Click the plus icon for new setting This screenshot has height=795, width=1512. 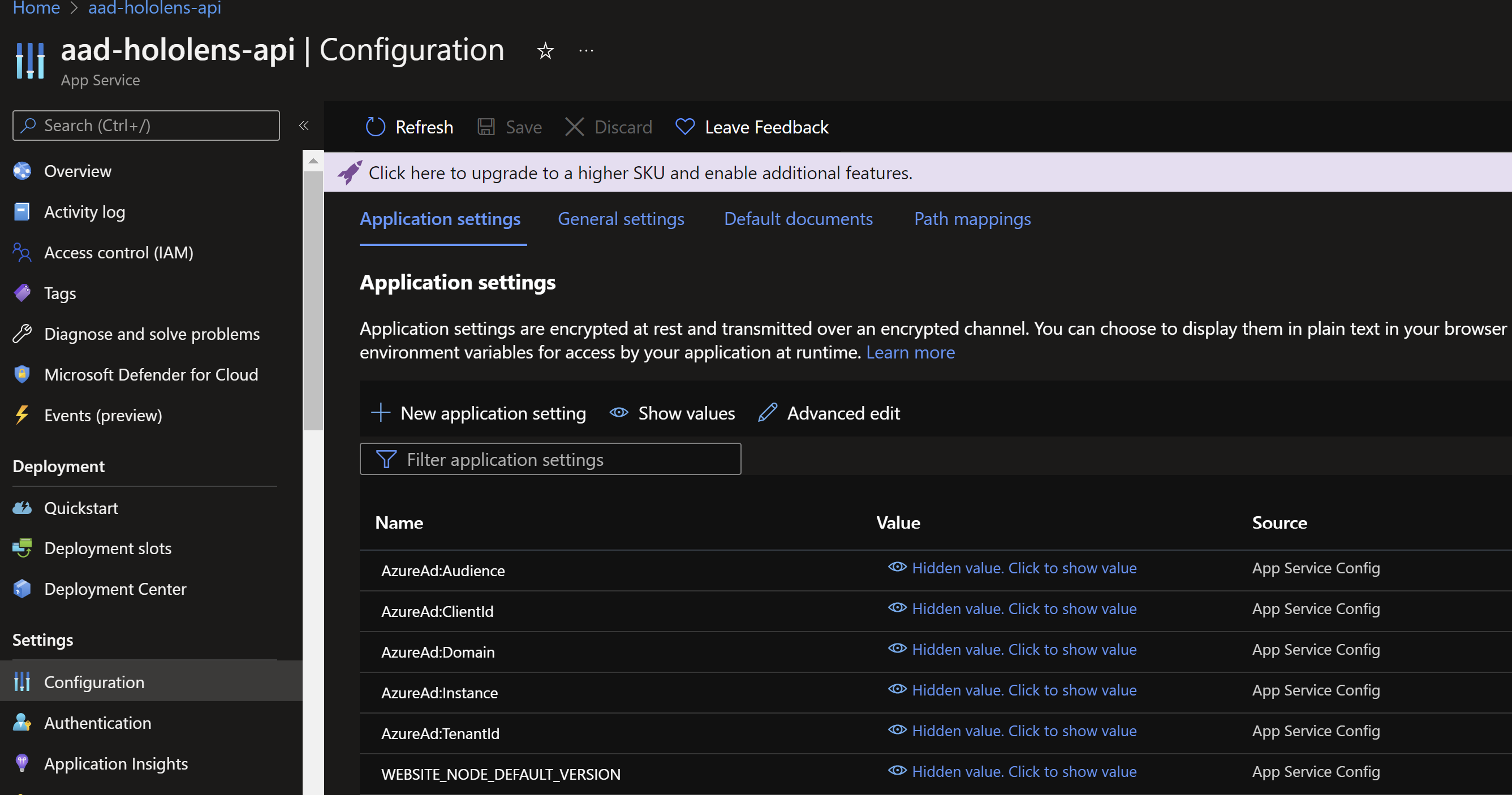point(381,412)
